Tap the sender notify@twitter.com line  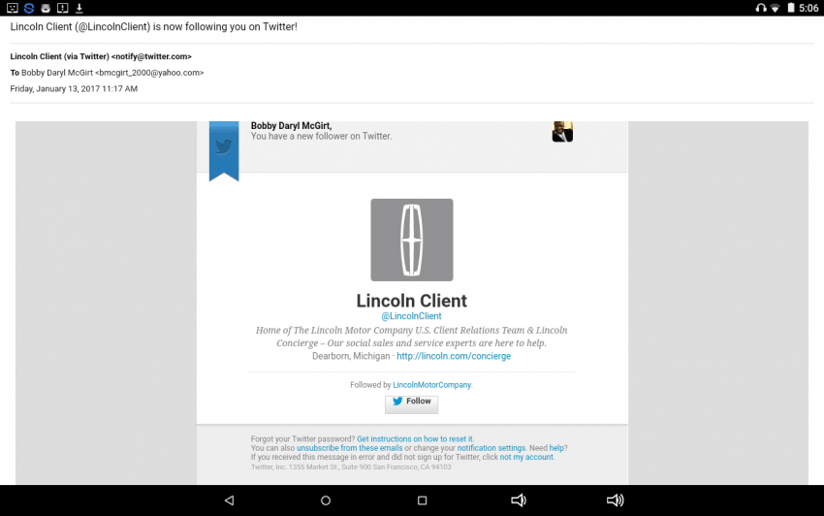[101, 56]
